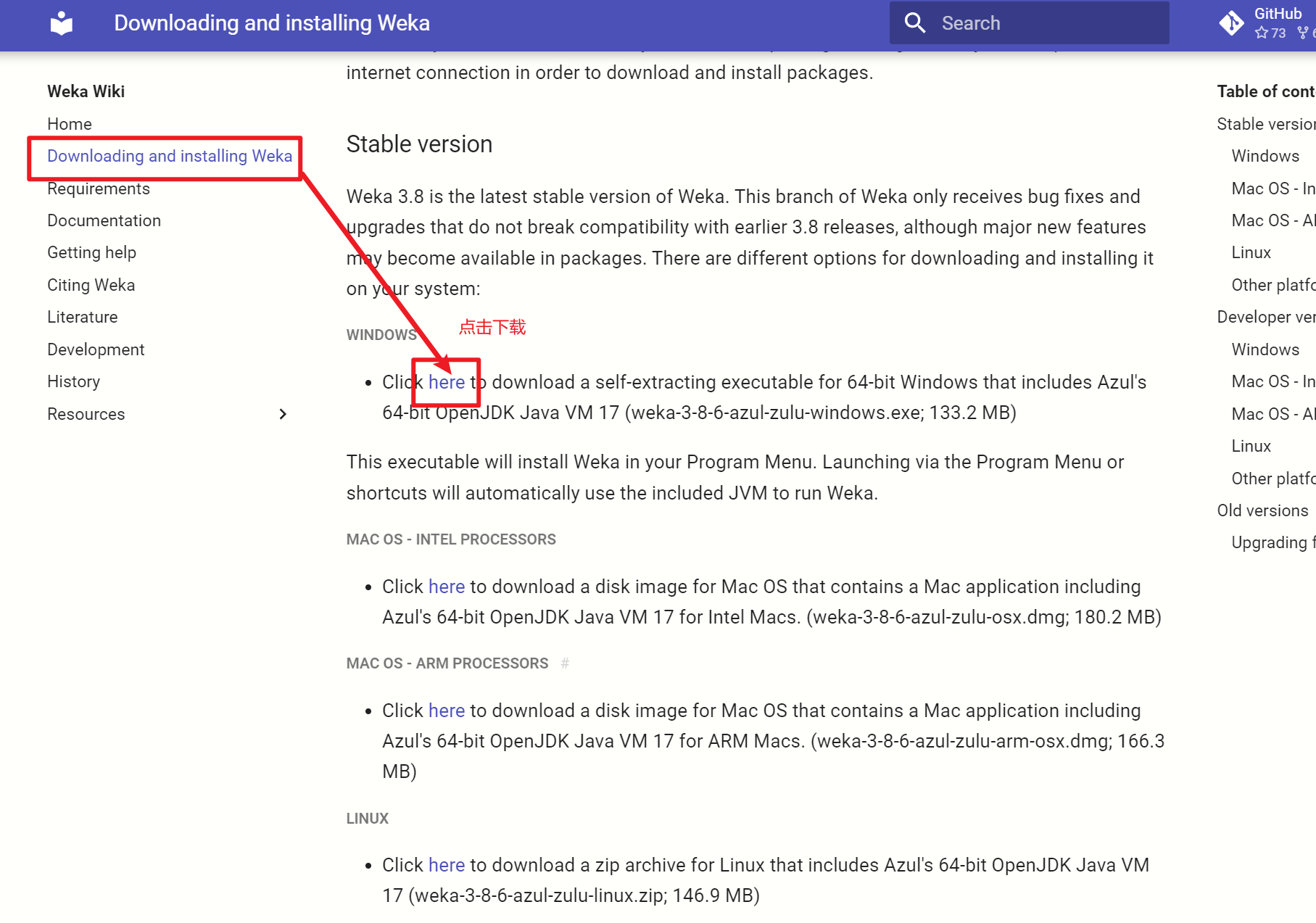Viewport: 1316px width, 923px height.
Task: Jump to Windows under Developer version in contents
Action: 1265,349
